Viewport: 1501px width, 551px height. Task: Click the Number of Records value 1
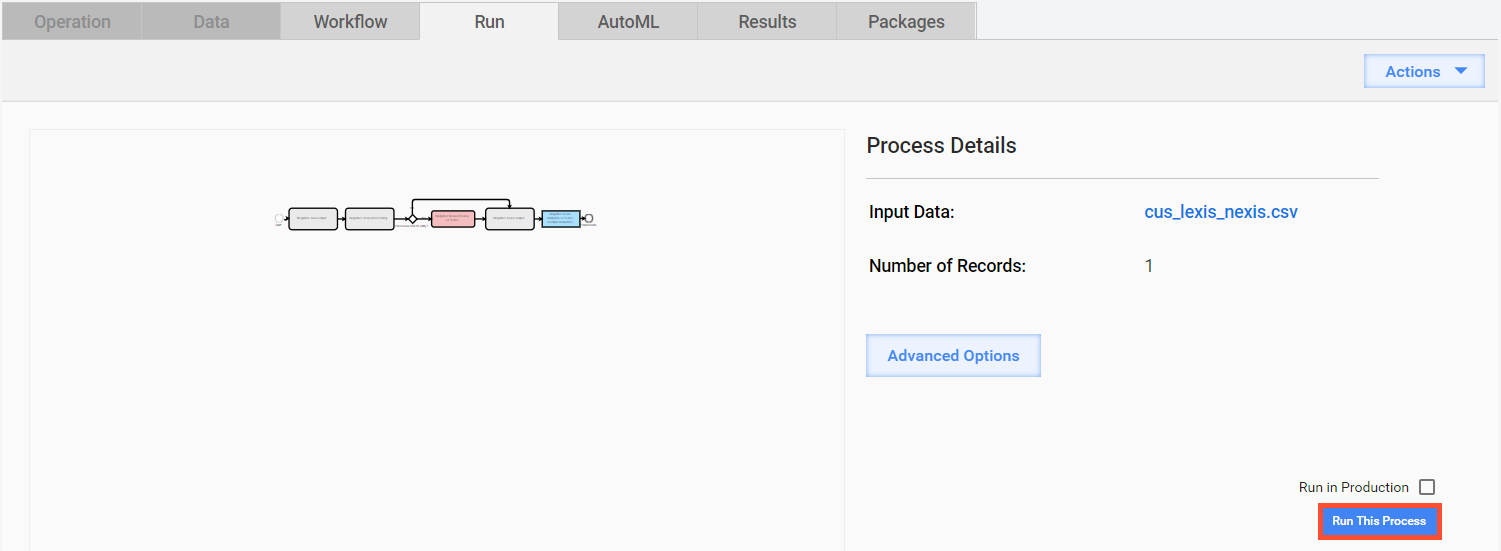pos(1149,266)
